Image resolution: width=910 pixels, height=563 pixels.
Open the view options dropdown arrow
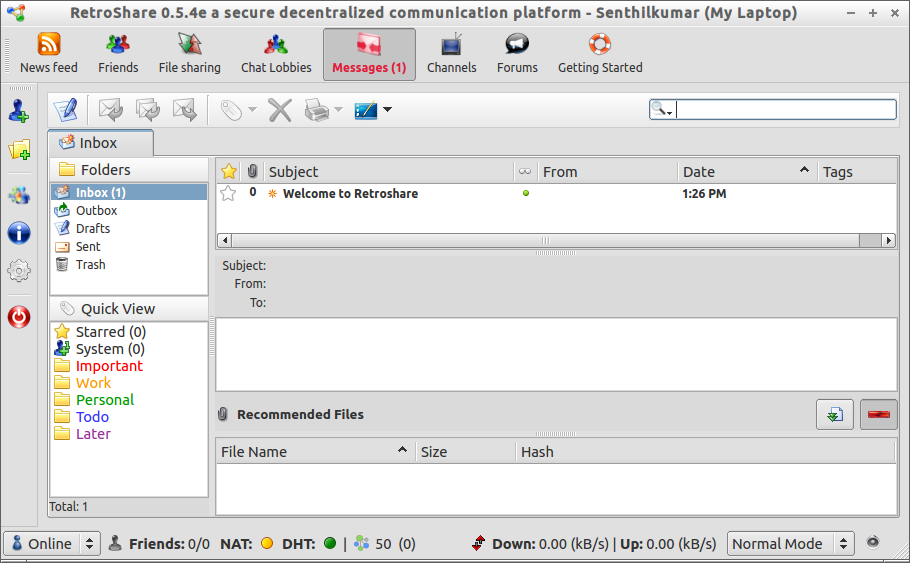(388, 109)
